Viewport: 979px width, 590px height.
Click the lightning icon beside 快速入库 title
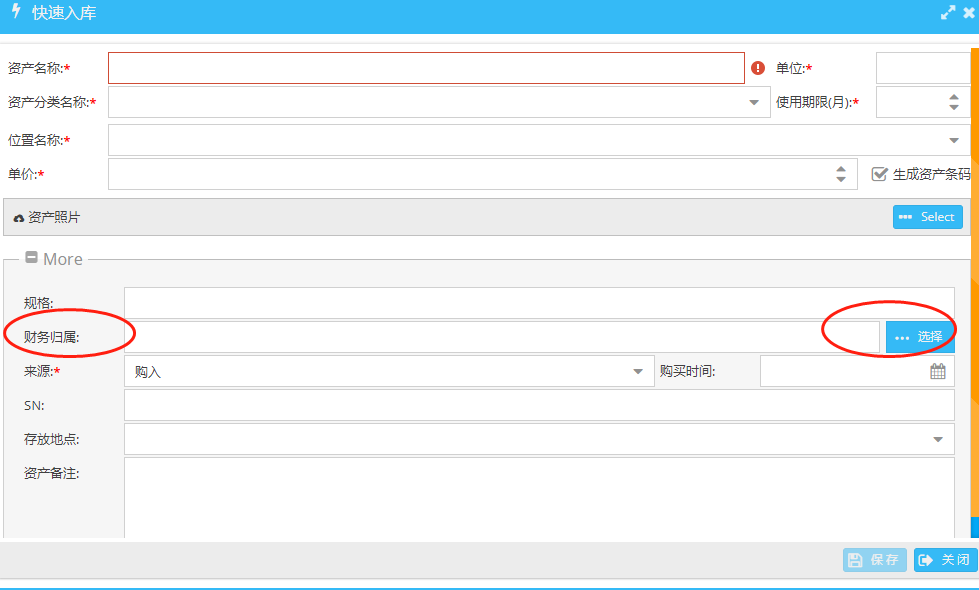(x=16, y=11)
